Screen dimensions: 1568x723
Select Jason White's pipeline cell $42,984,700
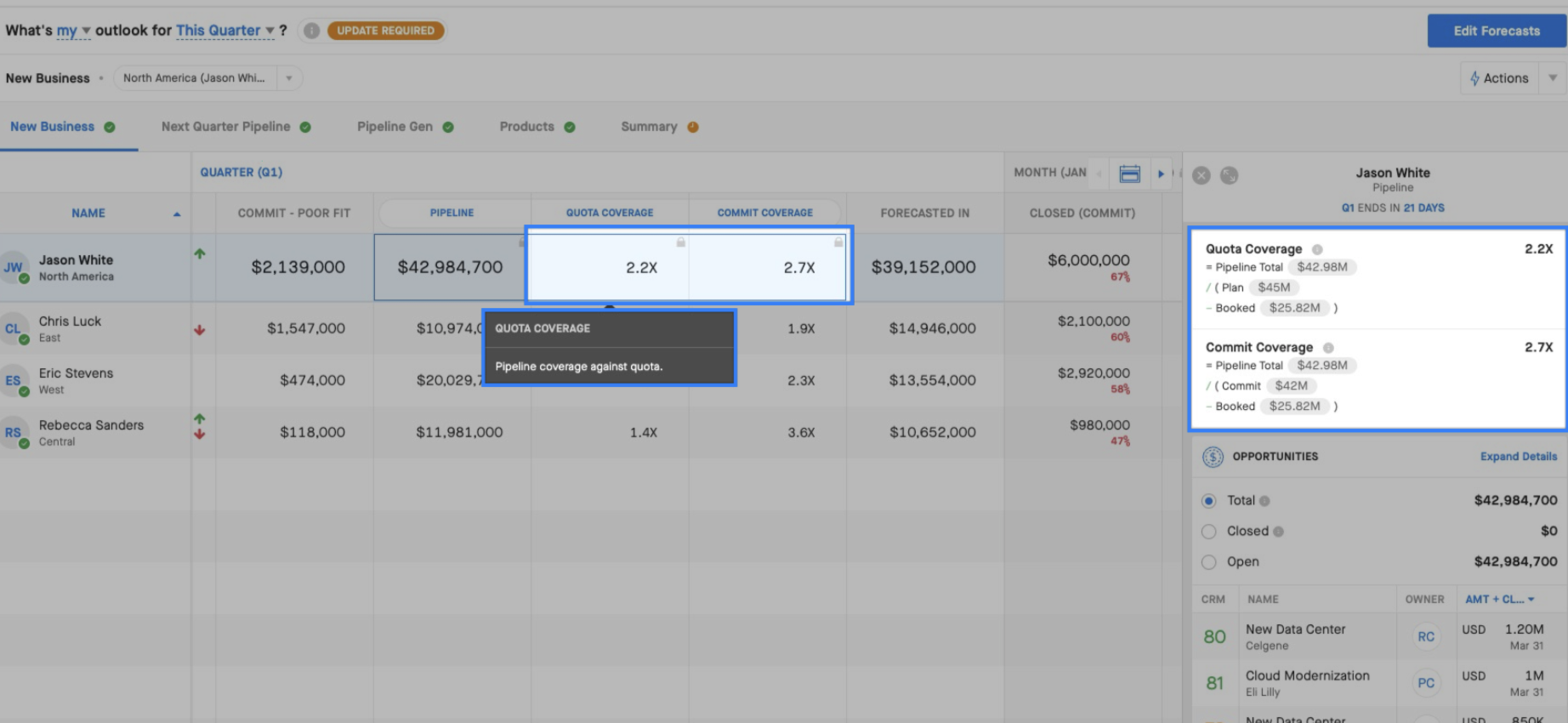coord(450,267)
